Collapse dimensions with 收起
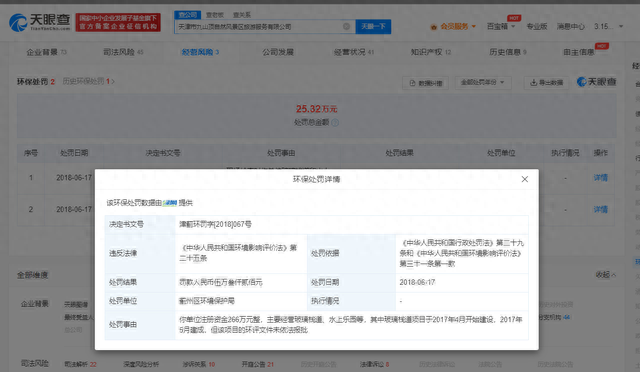640x372 pixels. coord(605,275)
